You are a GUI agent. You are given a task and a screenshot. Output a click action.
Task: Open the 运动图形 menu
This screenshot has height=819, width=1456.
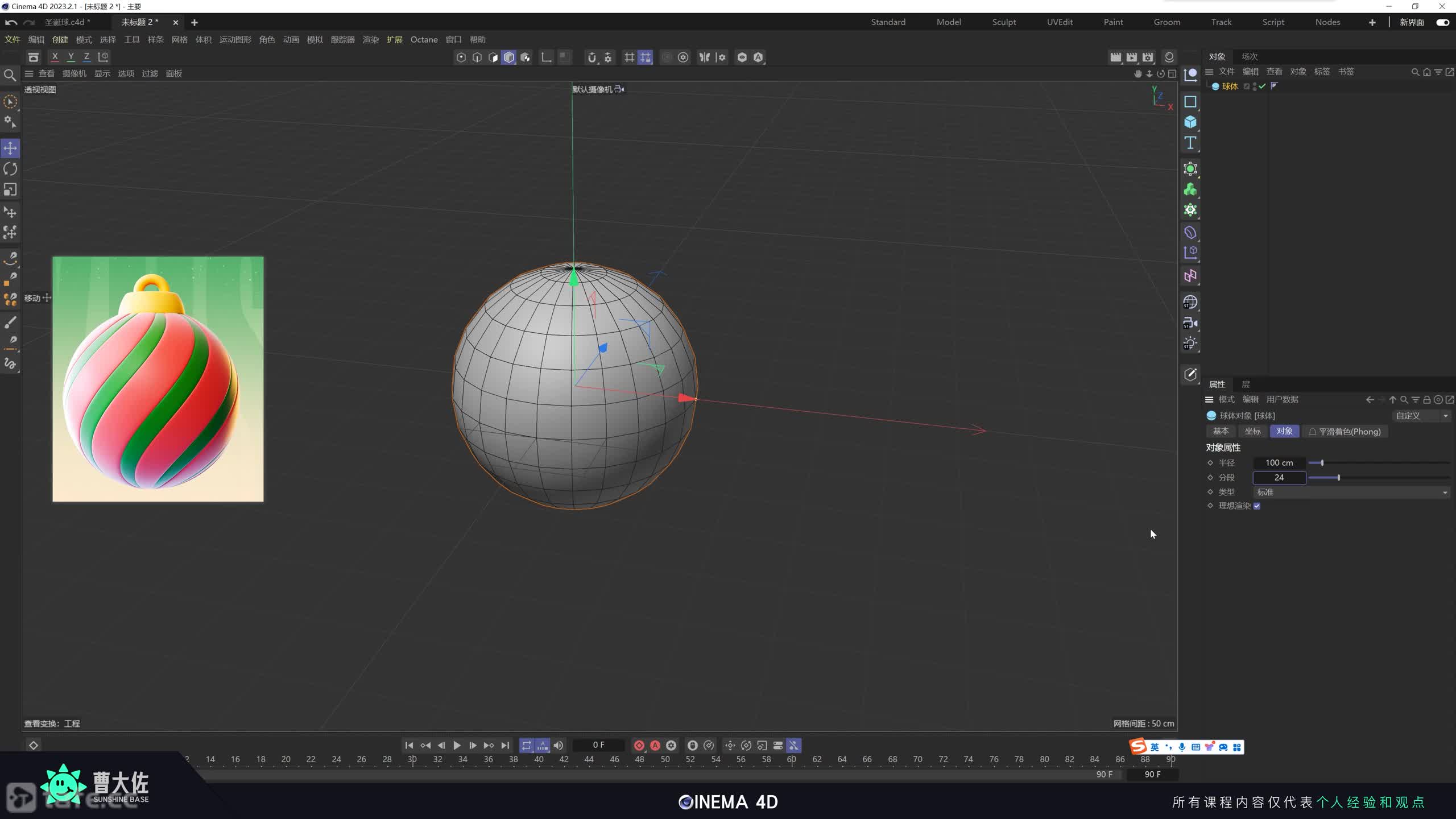235,40
